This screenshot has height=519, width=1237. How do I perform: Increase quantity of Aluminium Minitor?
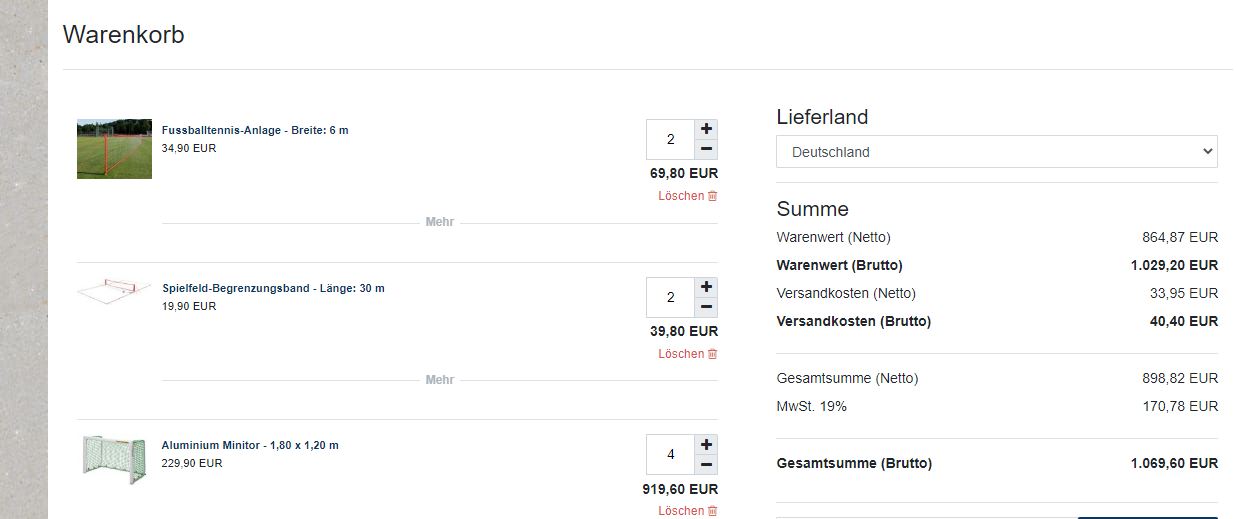point(707,444)
